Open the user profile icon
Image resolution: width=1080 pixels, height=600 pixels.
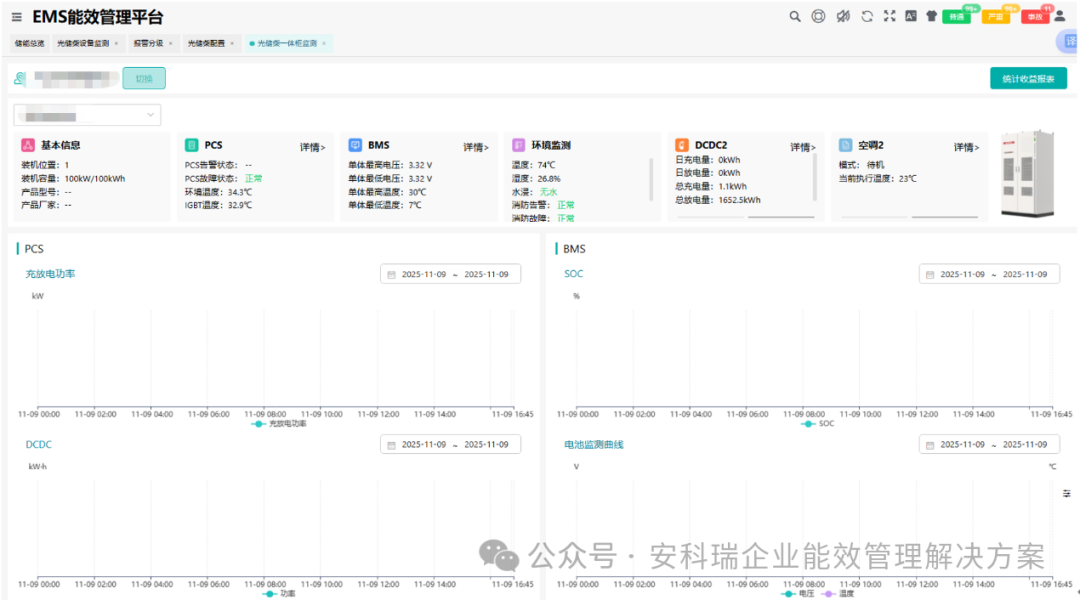point(1060,17)
